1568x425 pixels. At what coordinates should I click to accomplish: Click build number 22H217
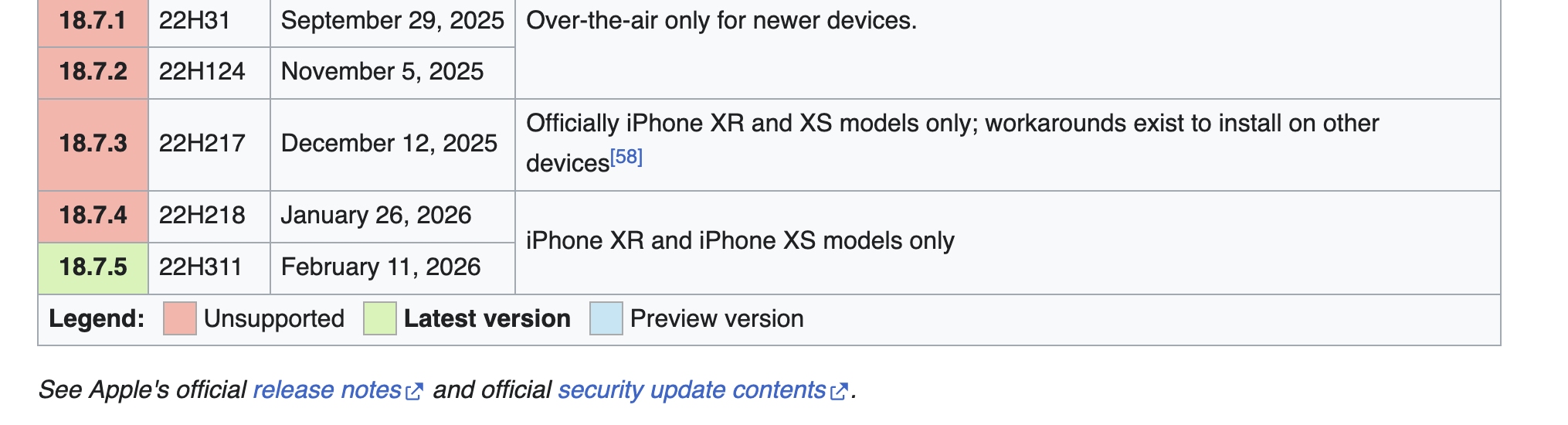pos(202,144)
